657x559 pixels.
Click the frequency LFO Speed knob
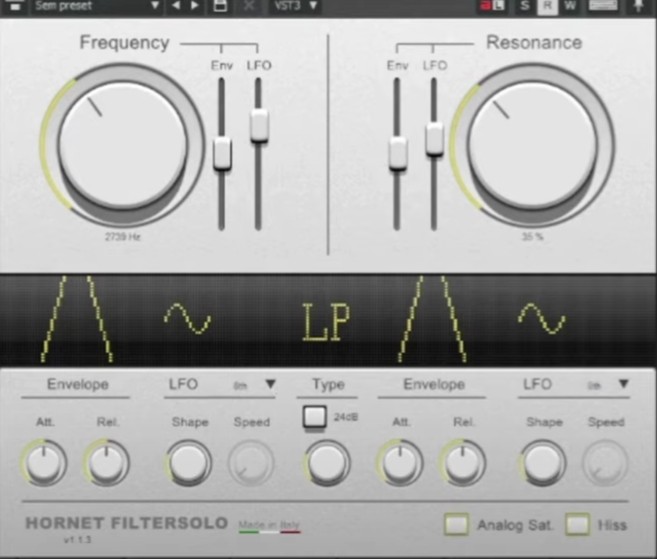(x=251, y=463)
